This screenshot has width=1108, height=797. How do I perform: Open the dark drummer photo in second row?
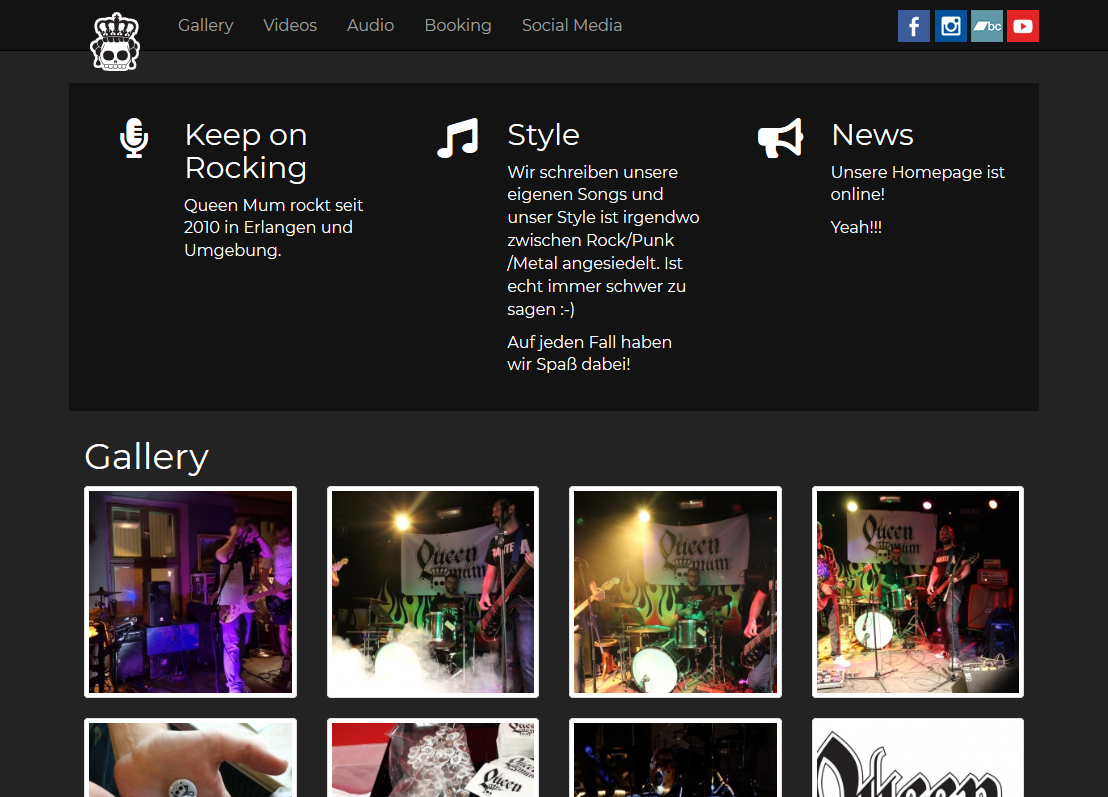(x=676, y=757)
